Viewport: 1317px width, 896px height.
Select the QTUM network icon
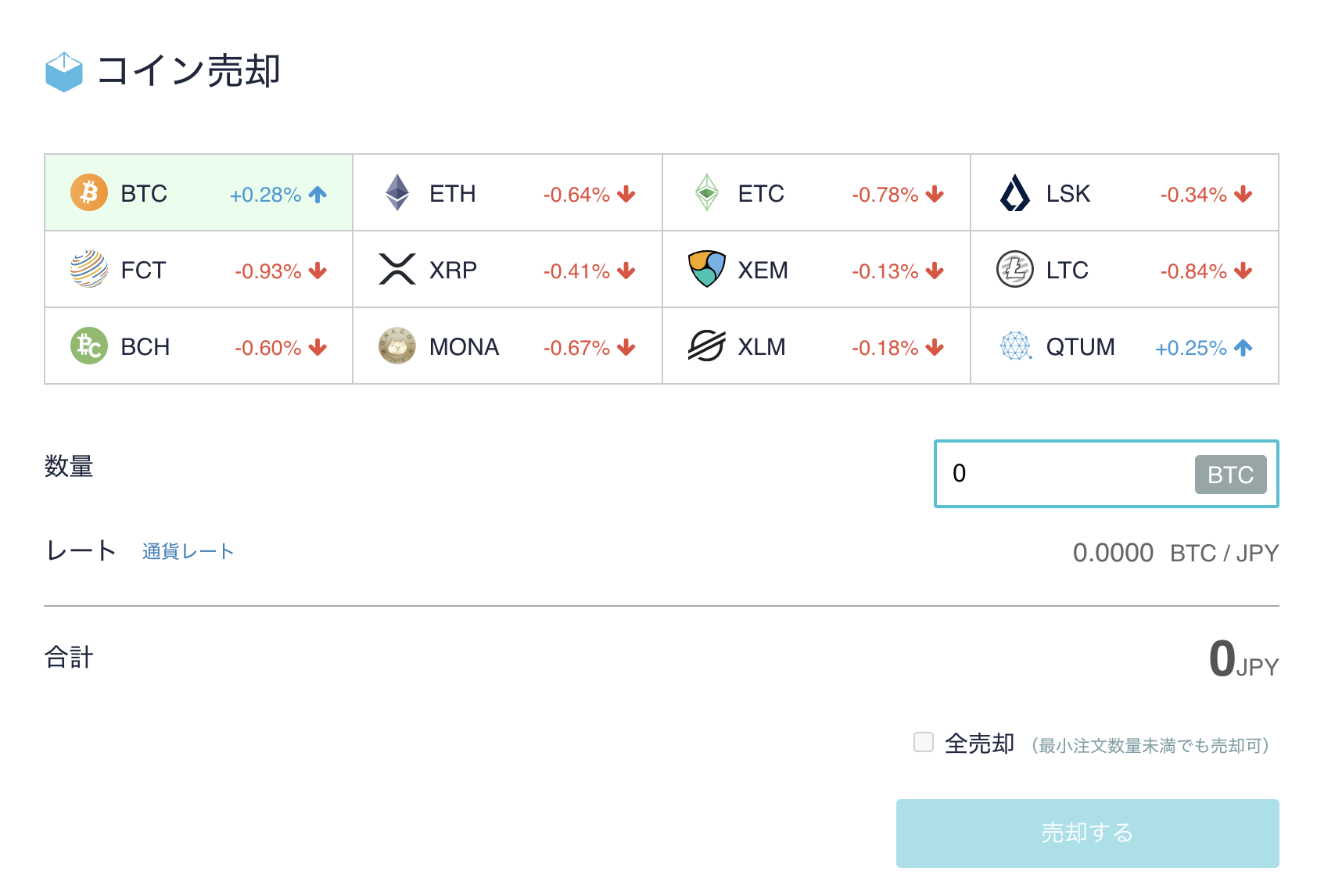[1015, 346]
